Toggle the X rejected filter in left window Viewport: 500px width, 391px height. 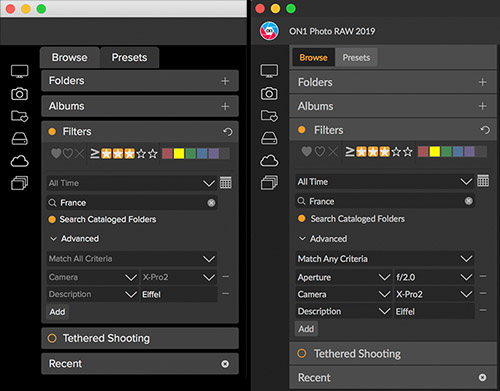[79, 154]
